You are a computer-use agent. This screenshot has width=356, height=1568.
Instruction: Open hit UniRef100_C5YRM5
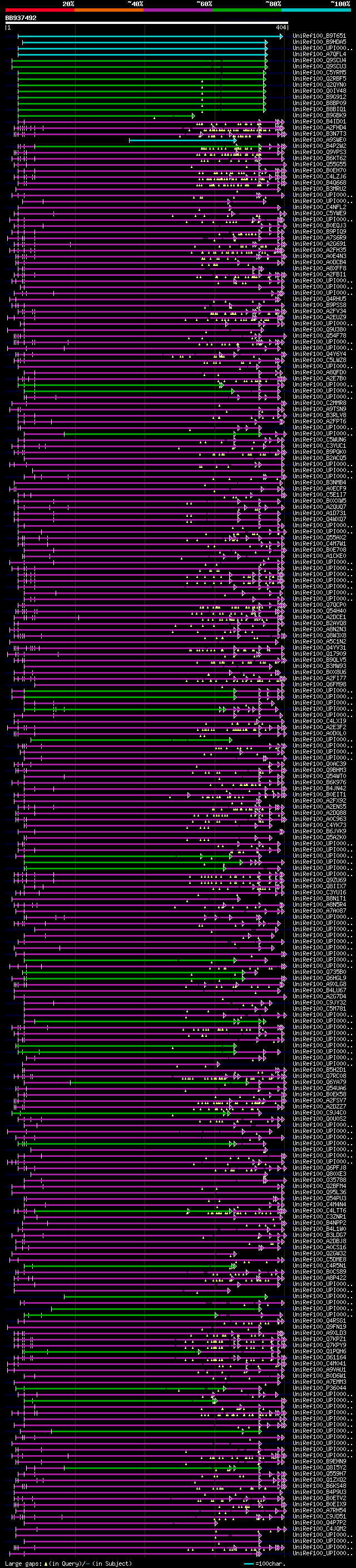point(319,72)
